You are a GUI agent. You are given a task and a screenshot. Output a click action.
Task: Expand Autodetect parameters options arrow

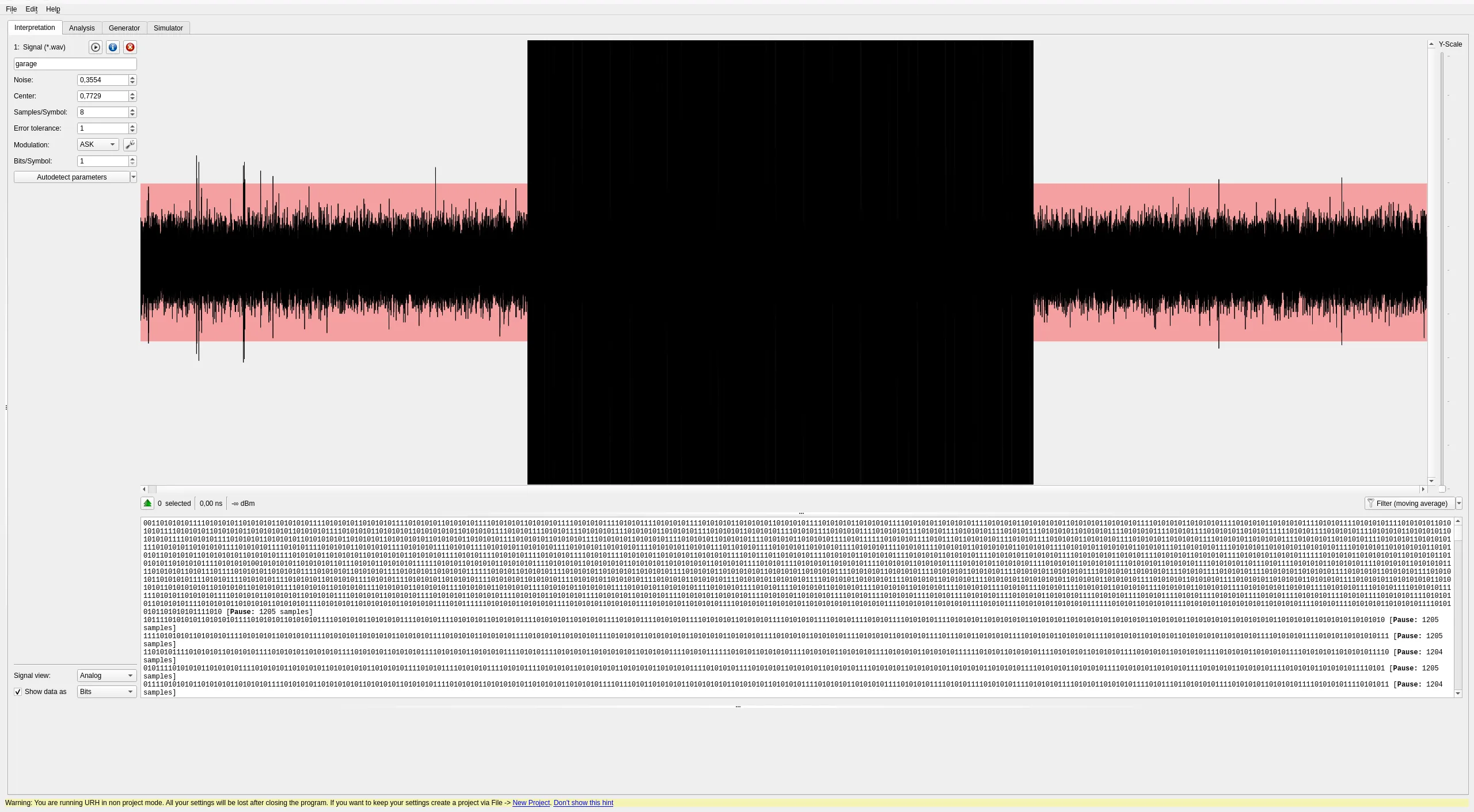[134, 177]
